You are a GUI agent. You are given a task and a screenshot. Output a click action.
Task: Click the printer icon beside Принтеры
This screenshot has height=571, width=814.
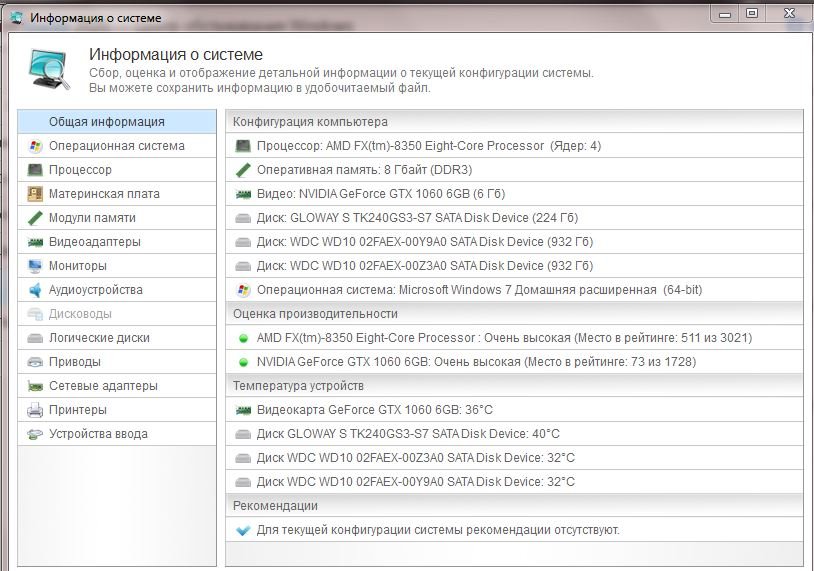tap(35, 410)
